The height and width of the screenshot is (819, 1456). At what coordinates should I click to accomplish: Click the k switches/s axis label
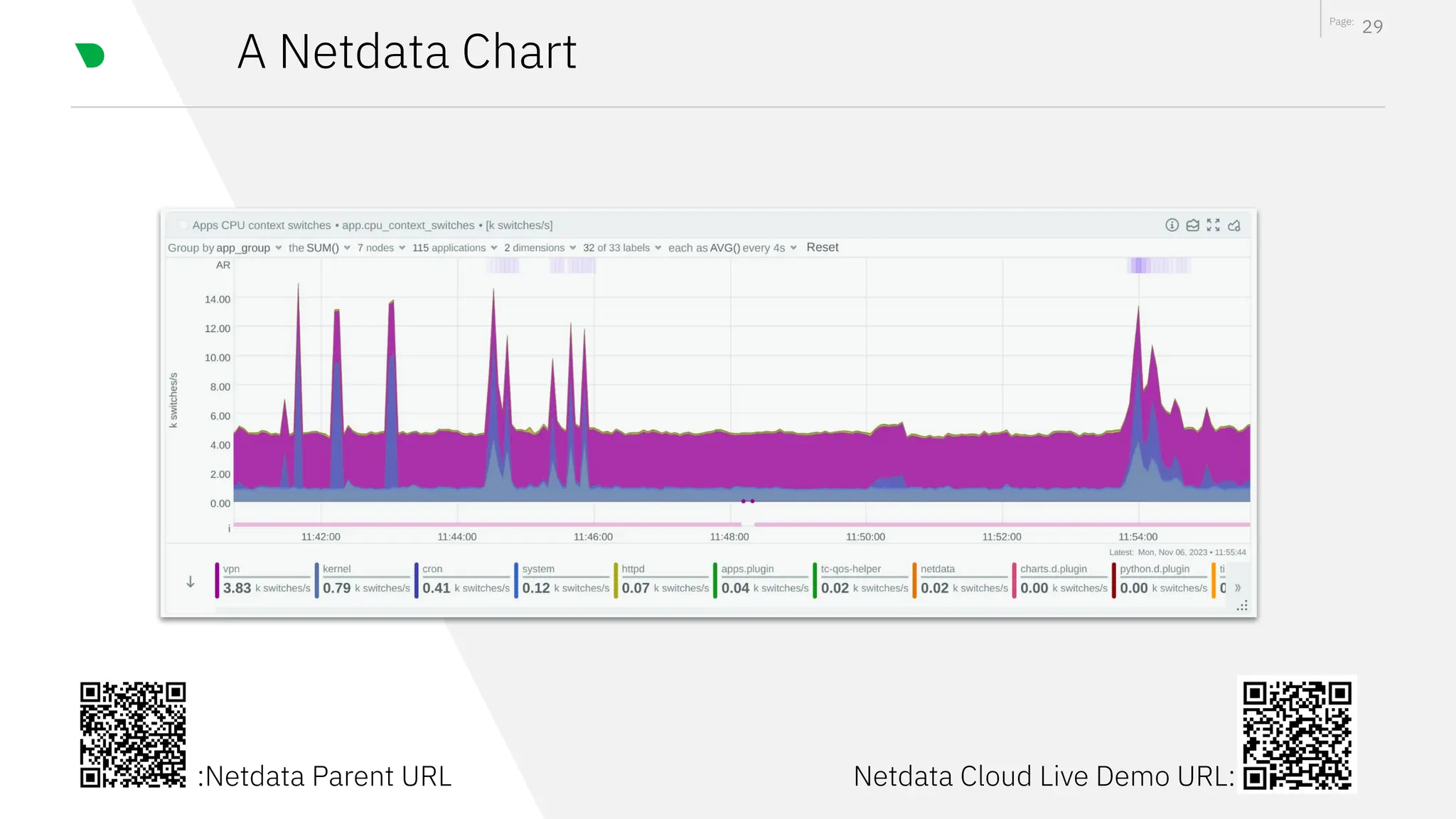(x=173, y=400)
